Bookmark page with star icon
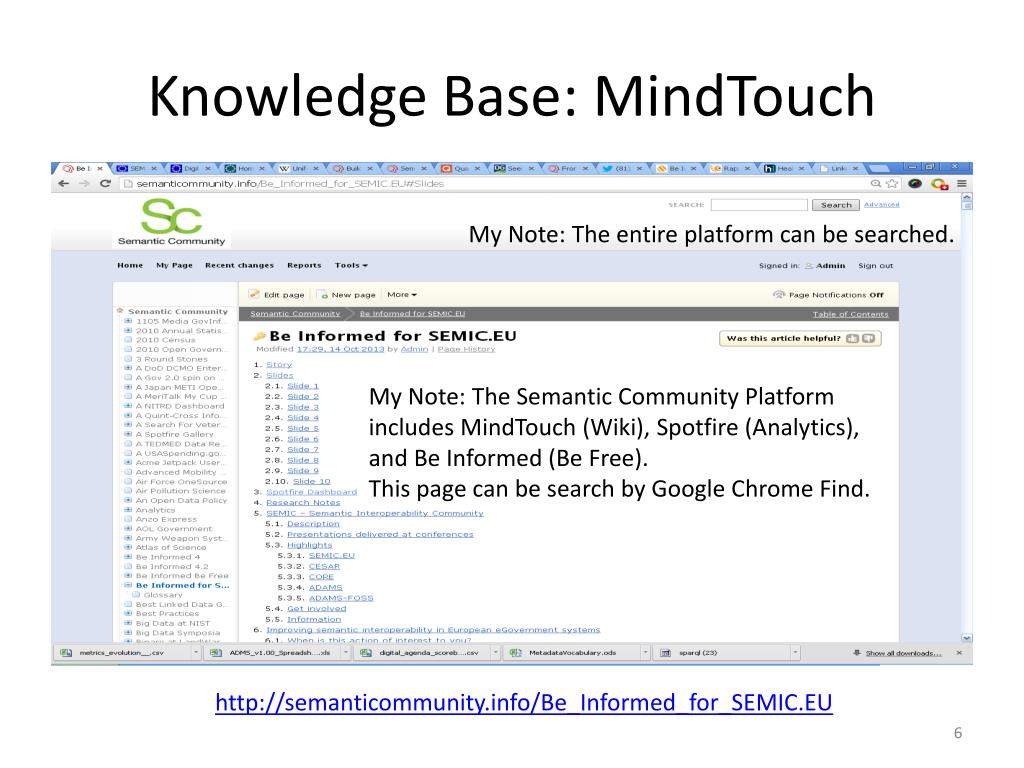Screen dimensions: 1024x768 pos(891,184)
